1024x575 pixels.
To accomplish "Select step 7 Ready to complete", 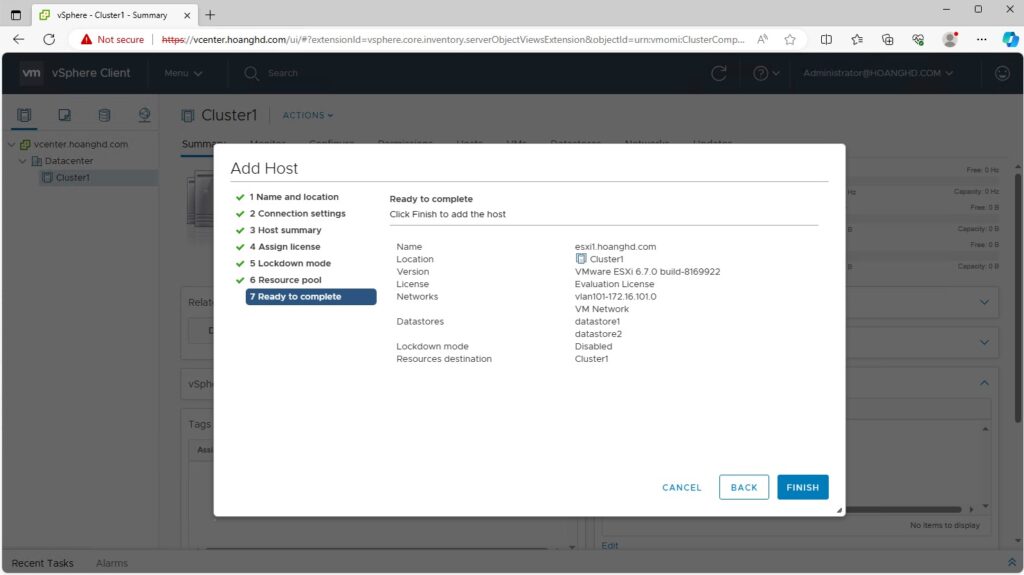I will pyautogui.click(x=311, y=297).
